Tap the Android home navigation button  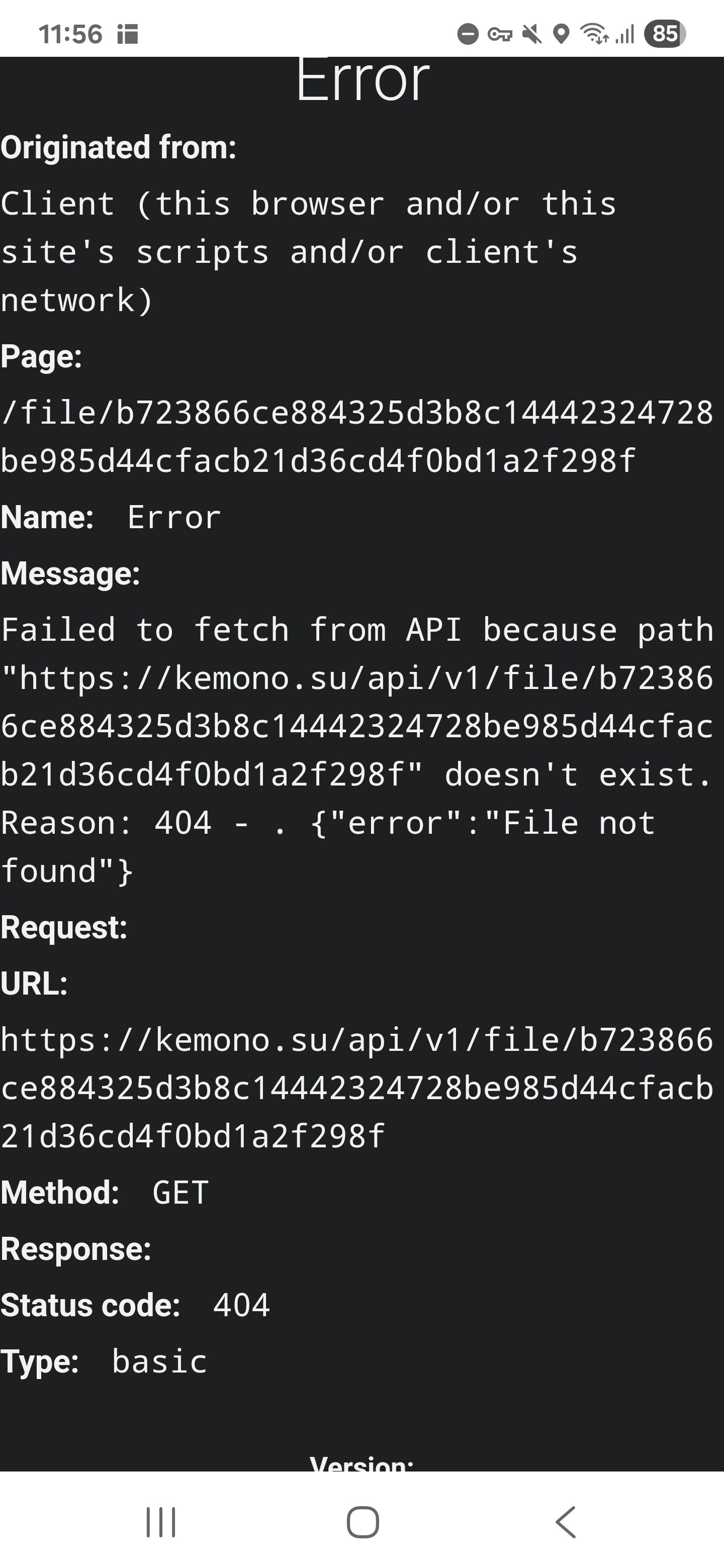coord(363,1522)
